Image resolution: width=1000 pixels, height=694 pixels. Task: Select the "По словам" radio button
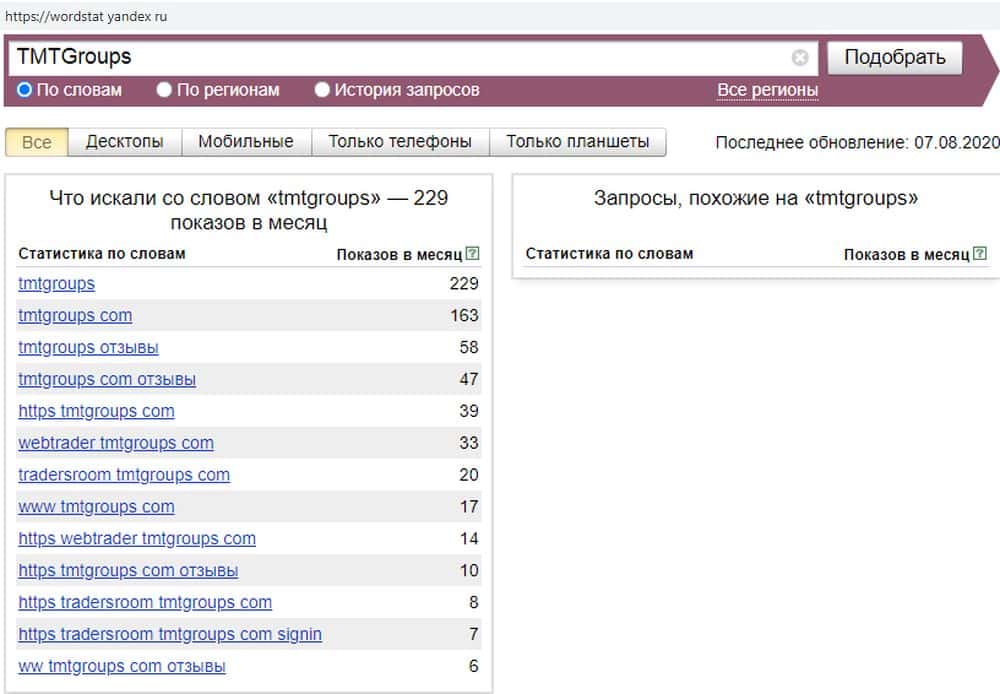point(24,90)
